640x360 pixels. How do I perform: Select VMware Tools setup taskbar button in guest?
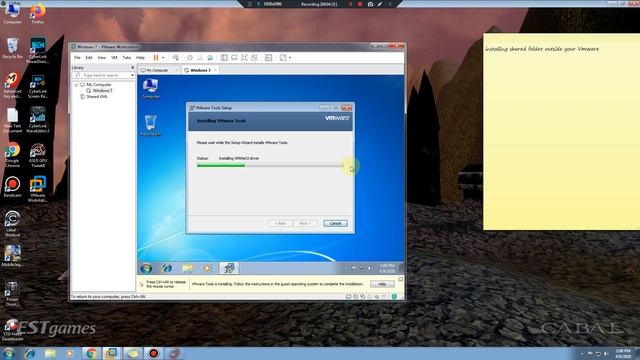229,268
